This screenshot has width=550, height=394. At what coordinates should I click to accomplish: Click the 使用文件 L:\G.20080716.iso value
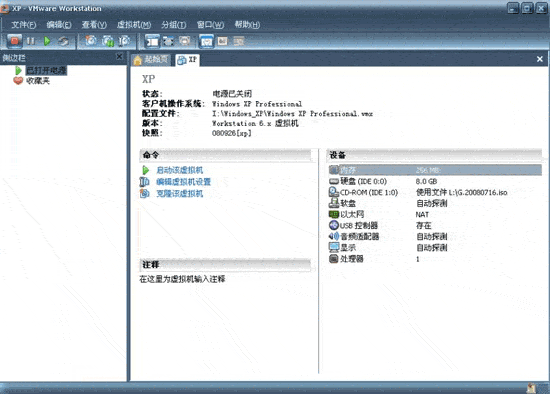[462, 192]
